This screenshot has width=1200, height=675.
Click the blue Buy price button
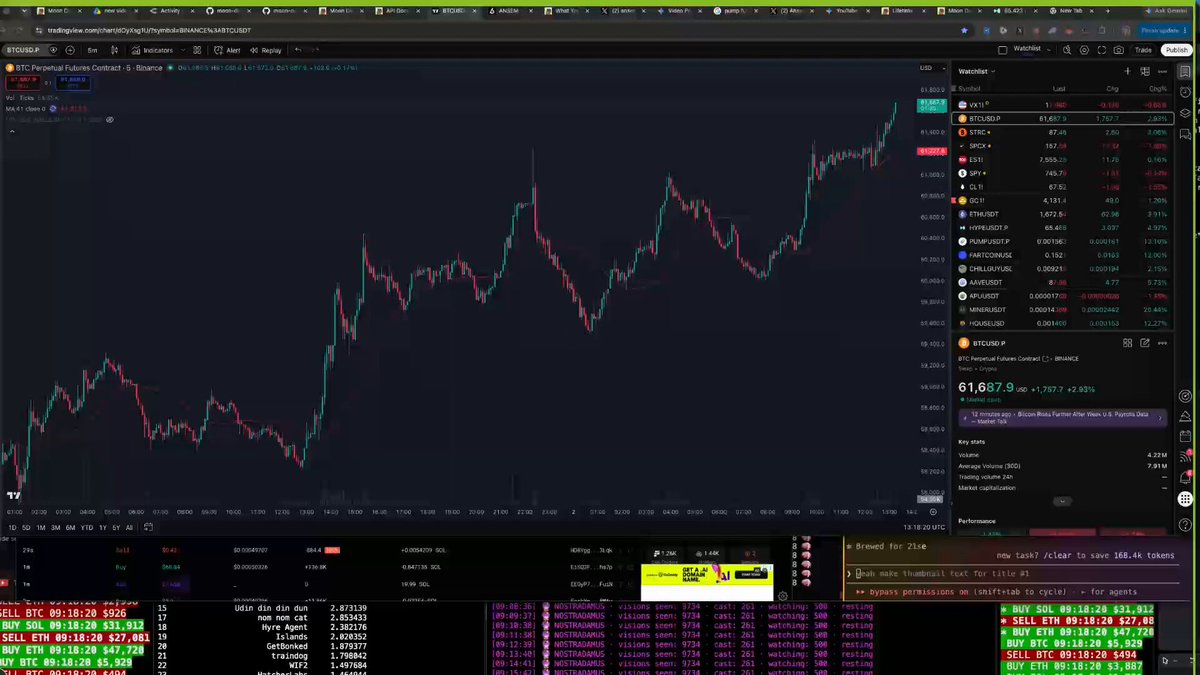tap(73, 81)
